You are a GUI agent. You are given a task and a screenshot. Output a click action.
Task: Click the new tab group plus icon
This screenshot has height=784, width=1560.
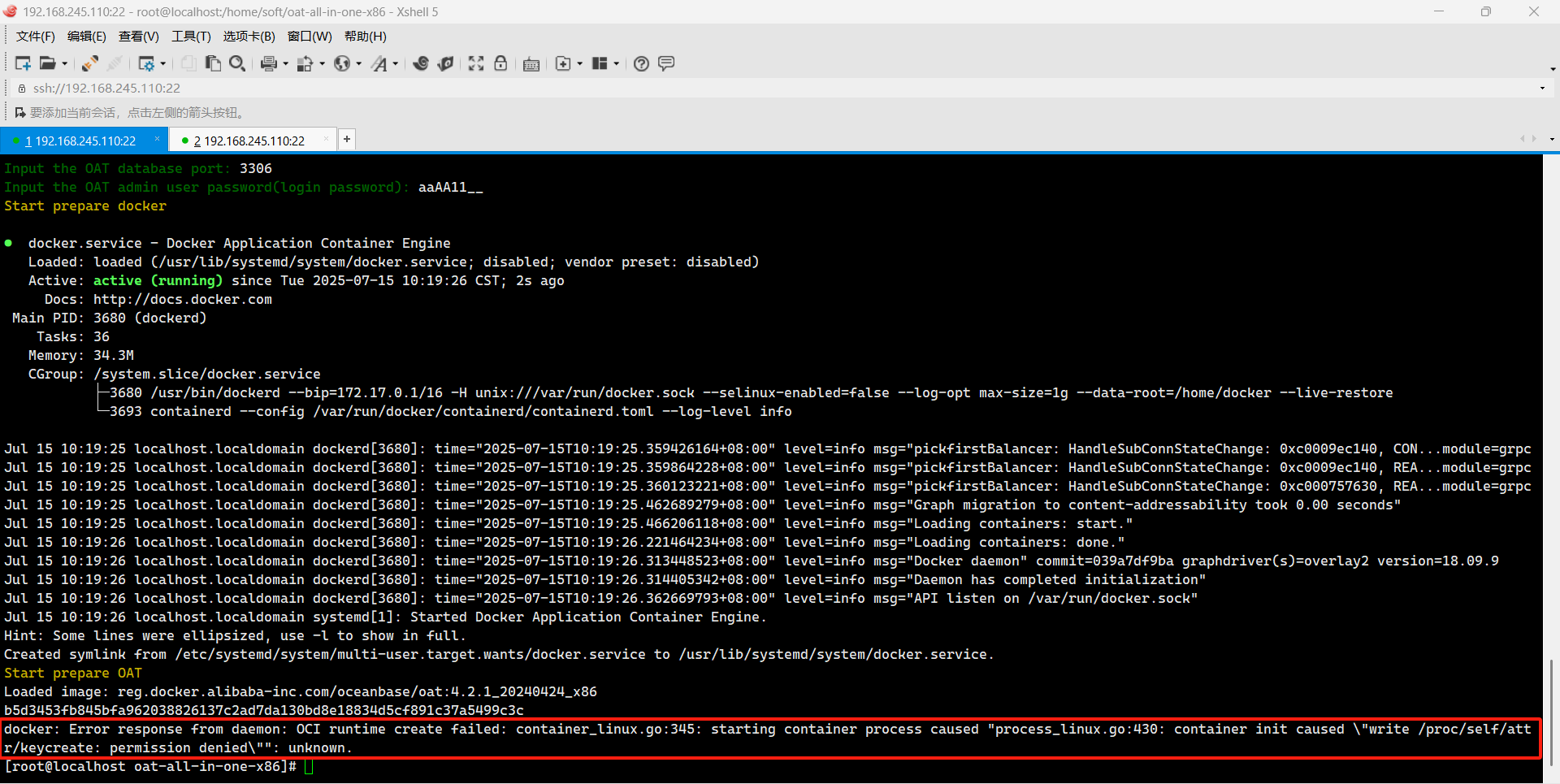point(563,63)
